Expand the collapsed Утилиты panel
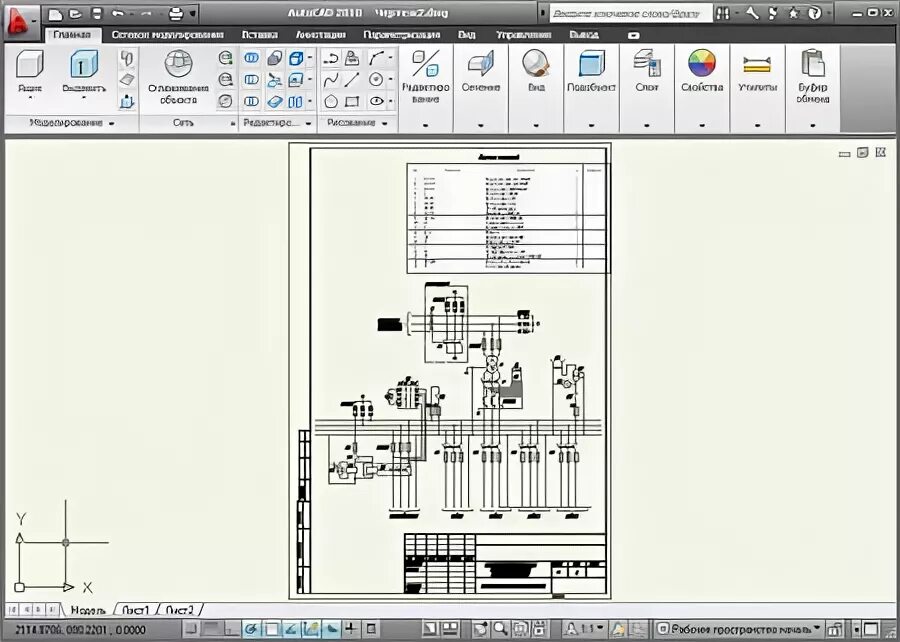This screenshot has width=900, height=642. coord(757,88)
